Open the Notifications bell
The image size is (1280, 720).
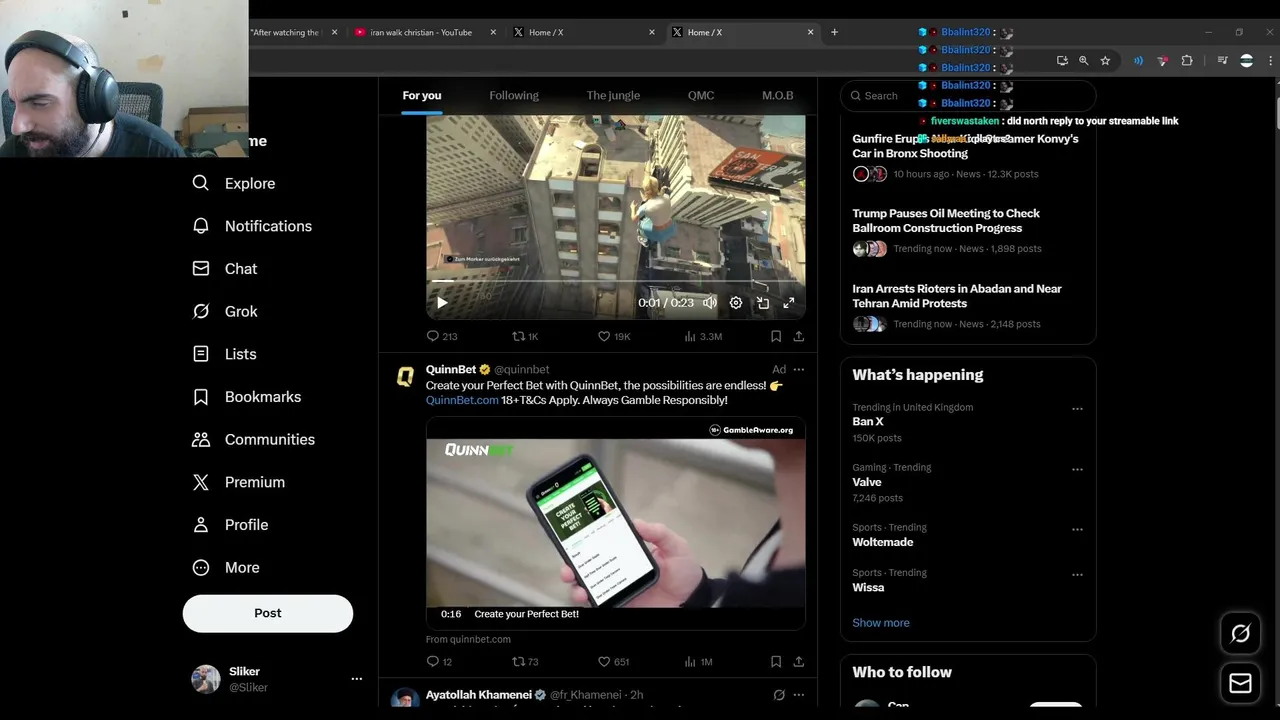tap(252, 226)
